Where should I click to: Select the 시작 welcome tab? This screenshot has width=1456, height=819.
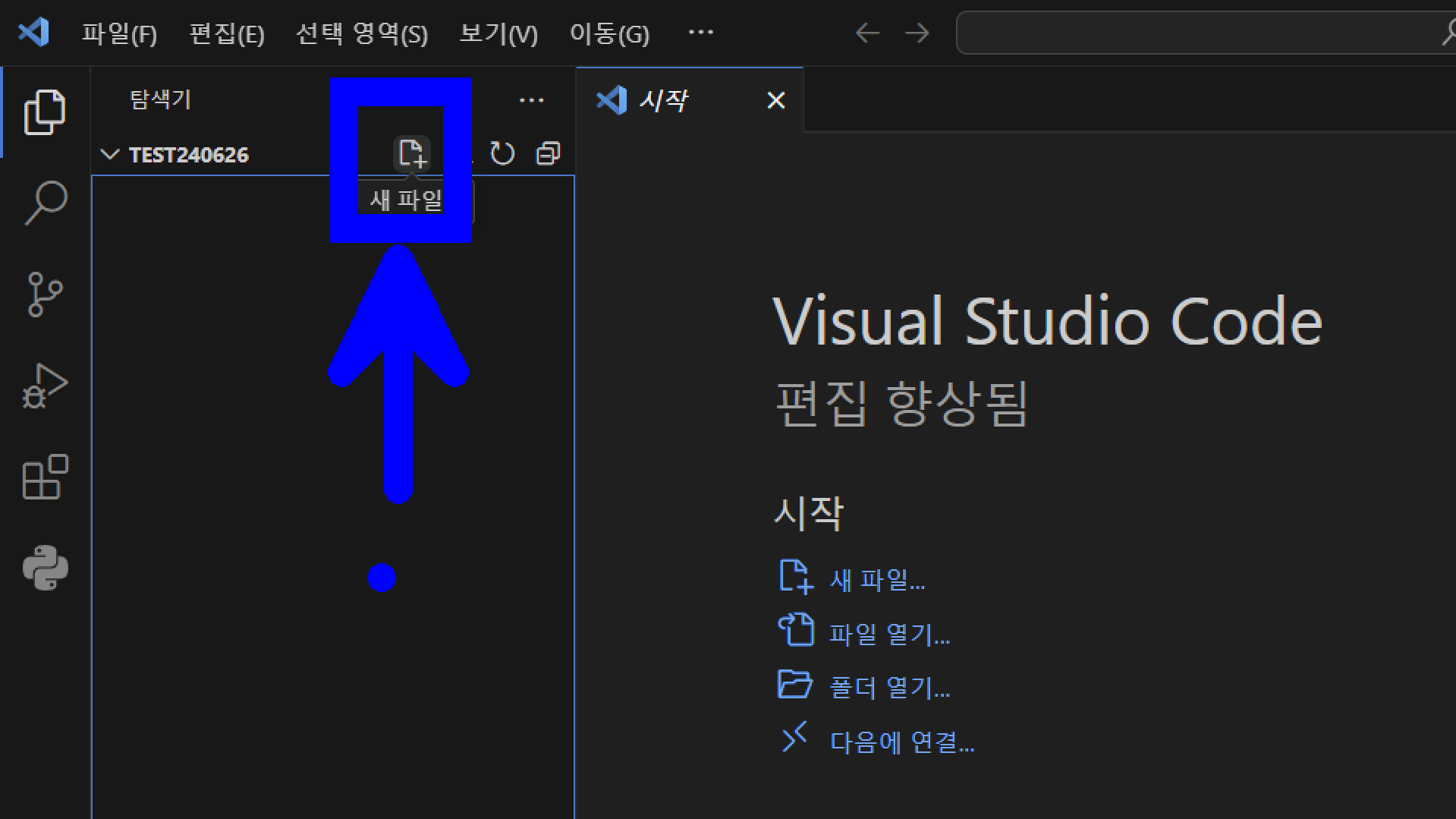[x=689, y=100]
